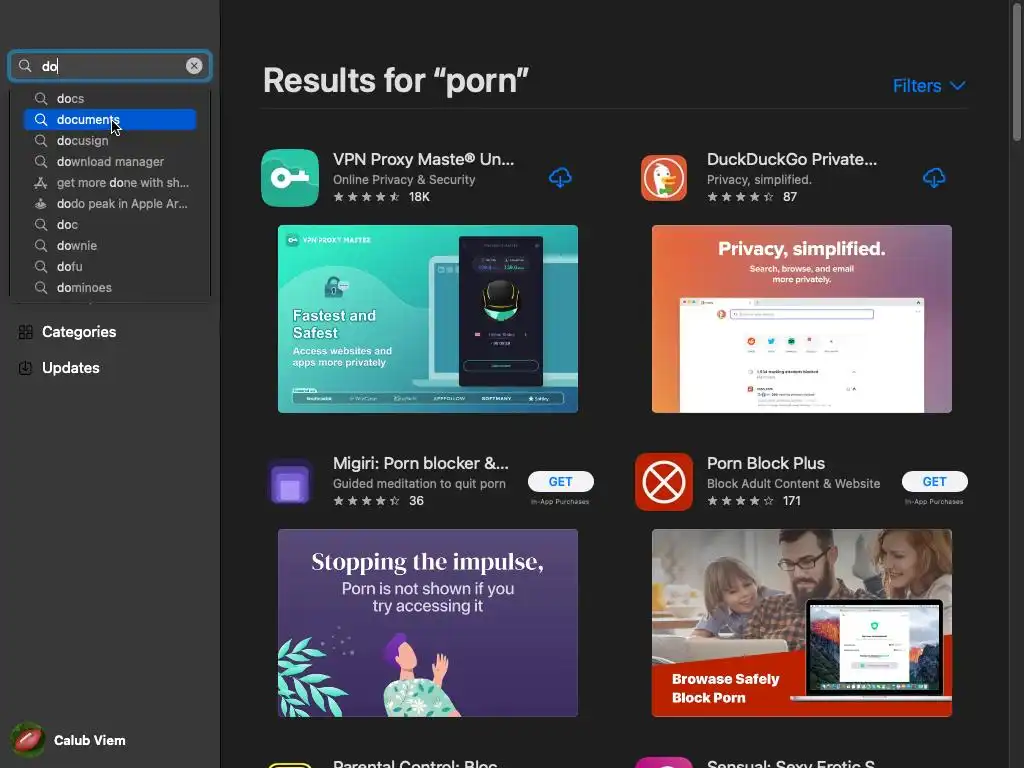Select the 'docusign' search suggestion
This screenshot has height=768, width=1024.
(x=110, y=140)
